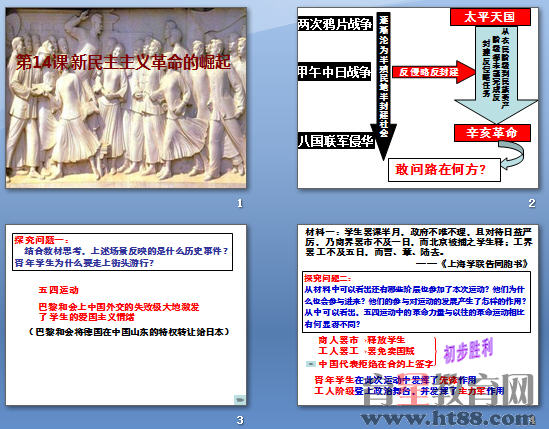Viewport: 549px width, 429px height.
Task: Click the title 第14课新民主主义革命的崛起
Action: pyautogui.click(x=124, y=62)
